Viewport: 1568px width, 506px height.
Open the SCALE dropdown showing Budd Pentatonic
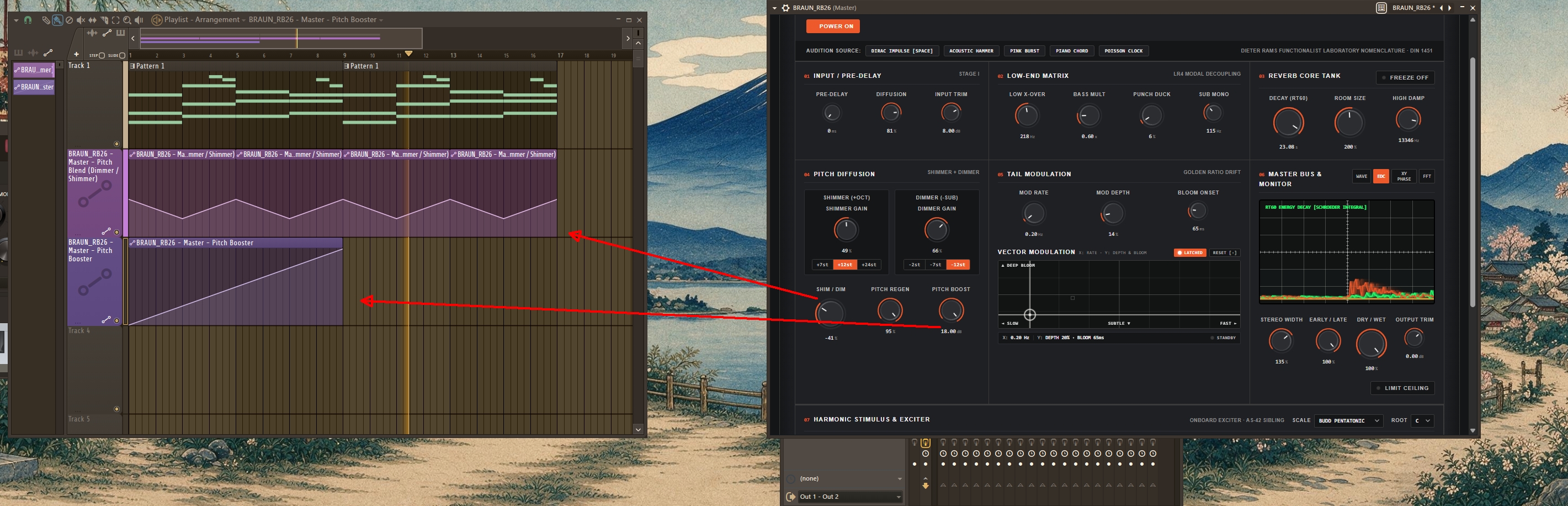click(1348, 421)
